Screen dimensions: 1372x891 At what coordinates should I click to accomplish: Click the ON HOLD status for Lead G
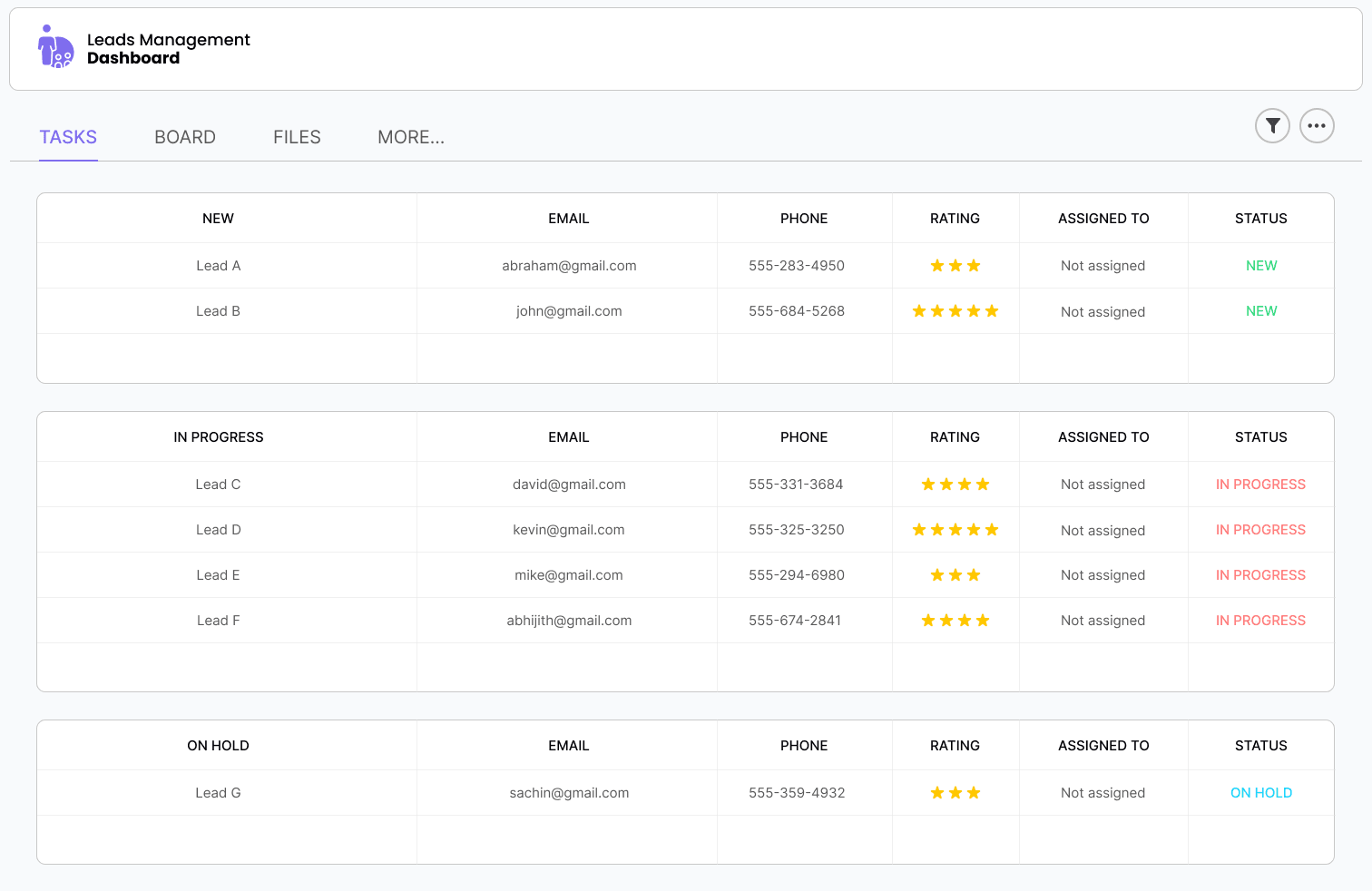[x=1261, y=792]
